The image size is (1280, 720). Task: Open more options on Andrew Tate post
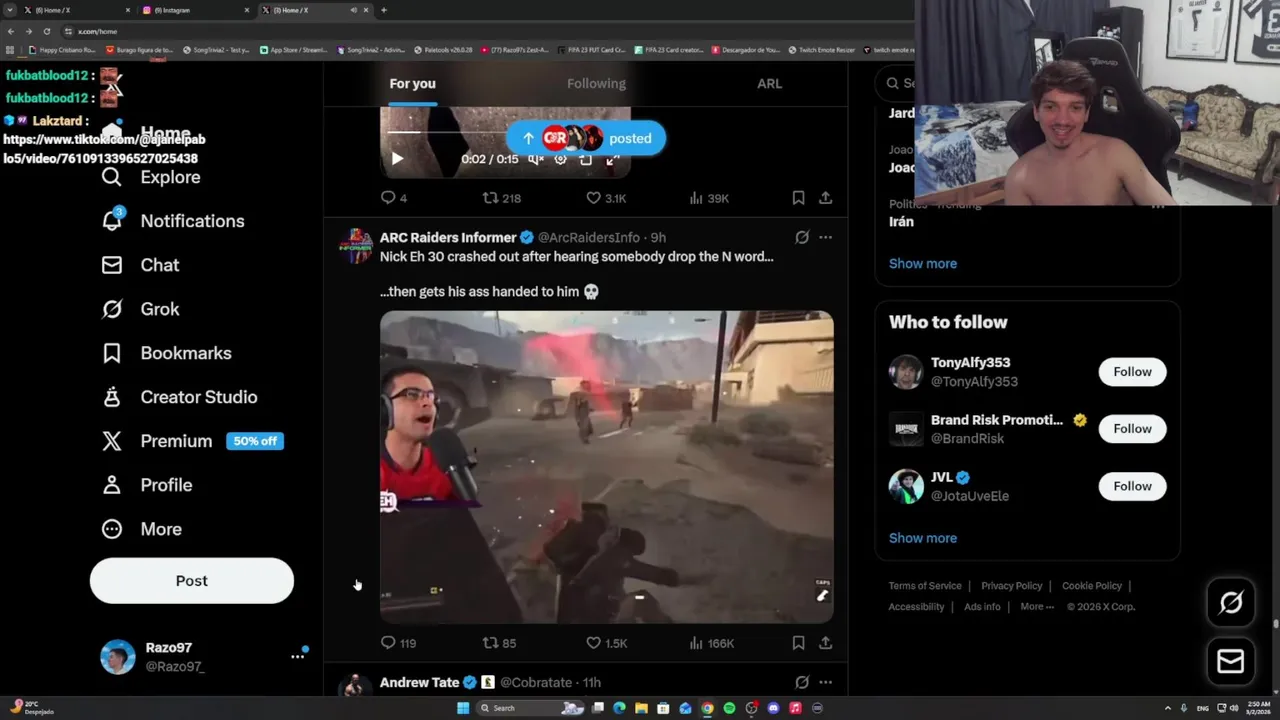(x=825, y=682)
